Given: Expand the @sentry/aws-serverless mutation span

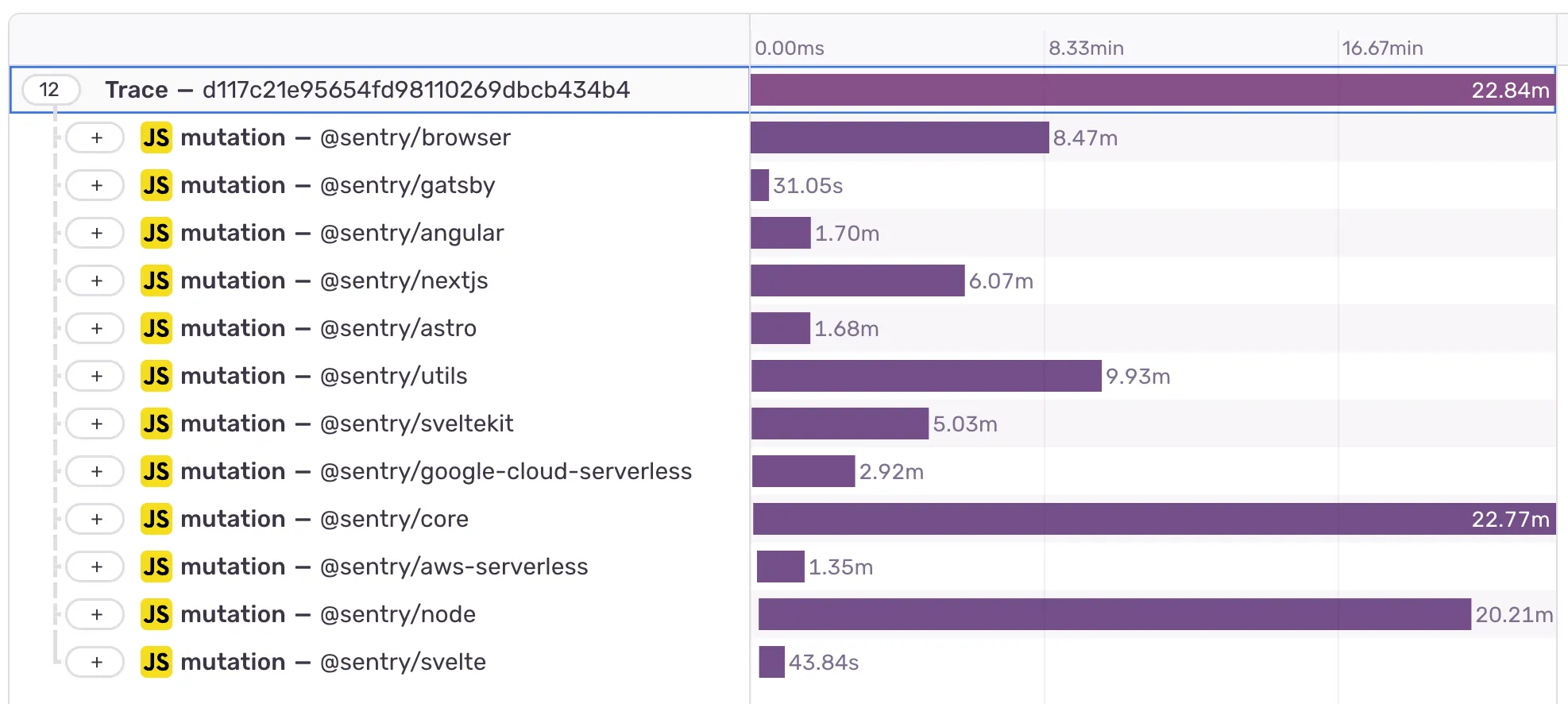Looking at the screenshot, I should point(95,567).
